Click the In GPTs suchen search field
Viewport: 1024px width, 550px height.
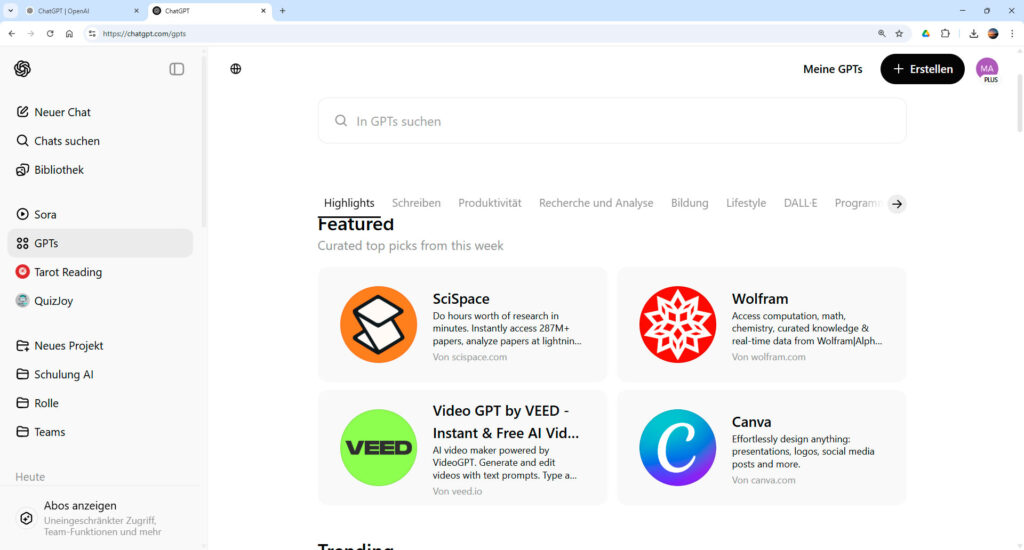612,121
